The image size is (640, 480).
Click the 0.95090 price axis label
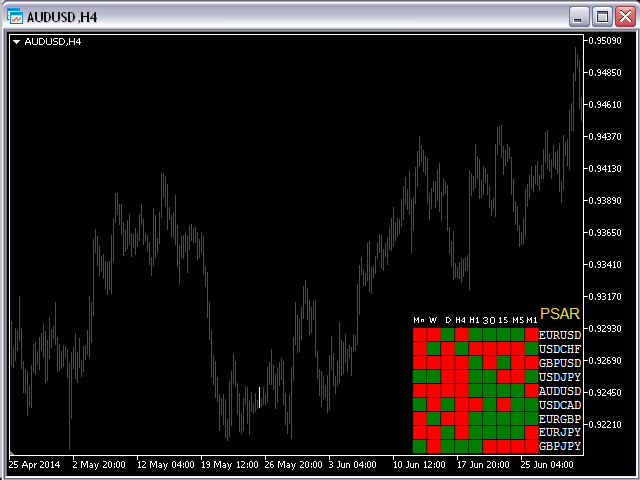(605, 40)
